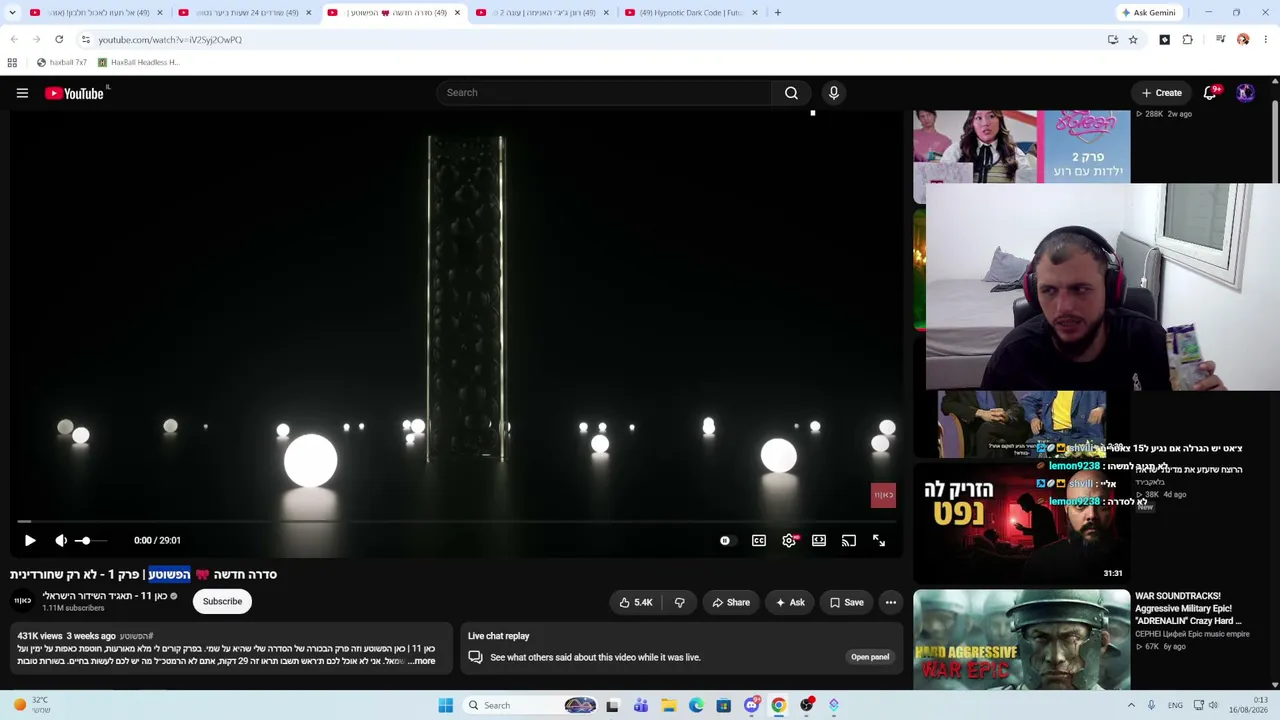
Task: Save the video to a playlist
Action: coord(846,602)
